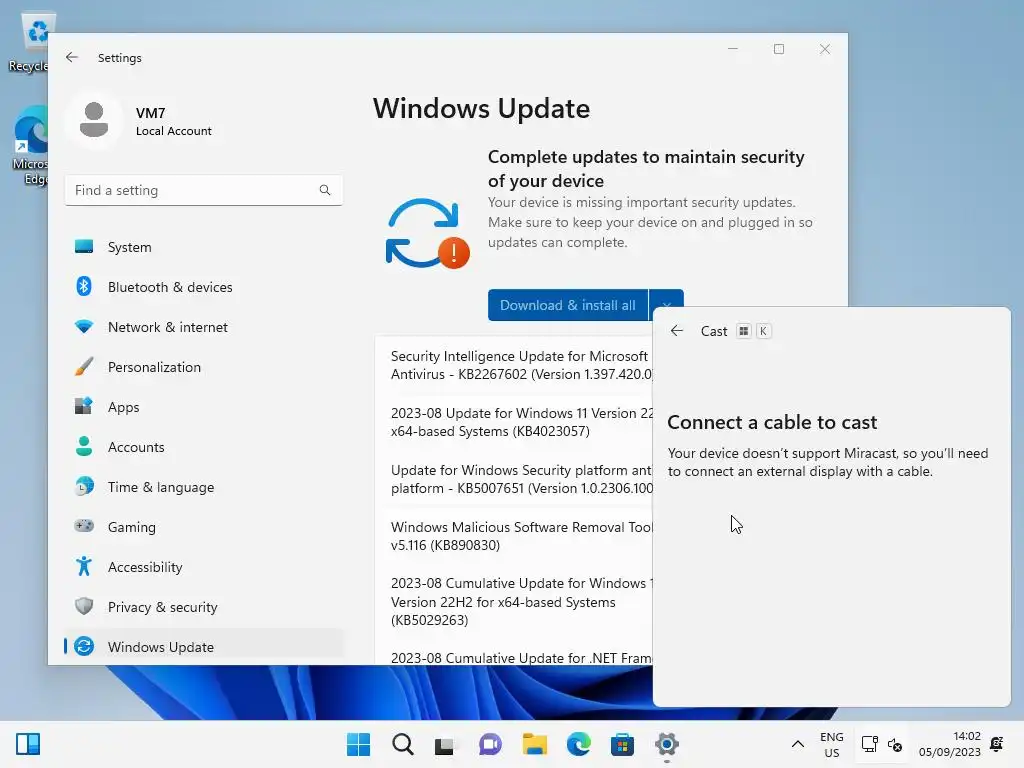This screenshot has height=768, width=1024.
Task: Open taskbar Search
Action: point(402,744)
